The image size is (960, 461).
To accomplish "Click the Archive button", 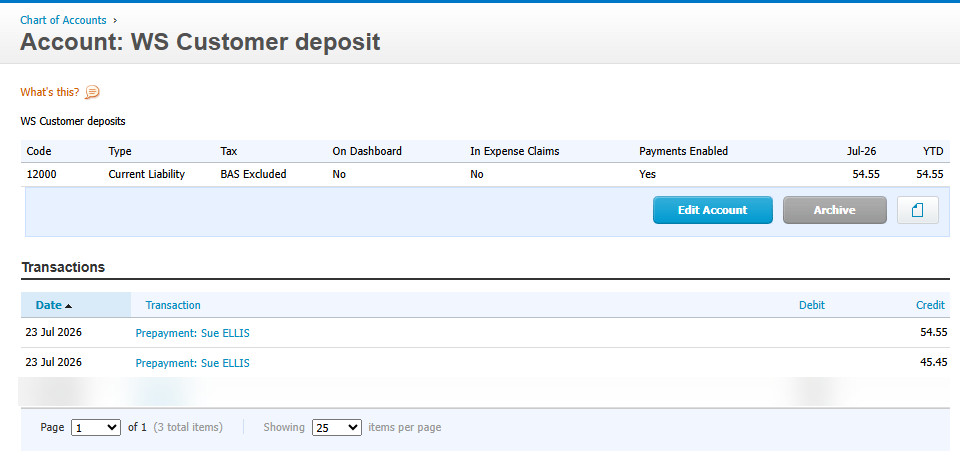I will click(x=834, y=210).
